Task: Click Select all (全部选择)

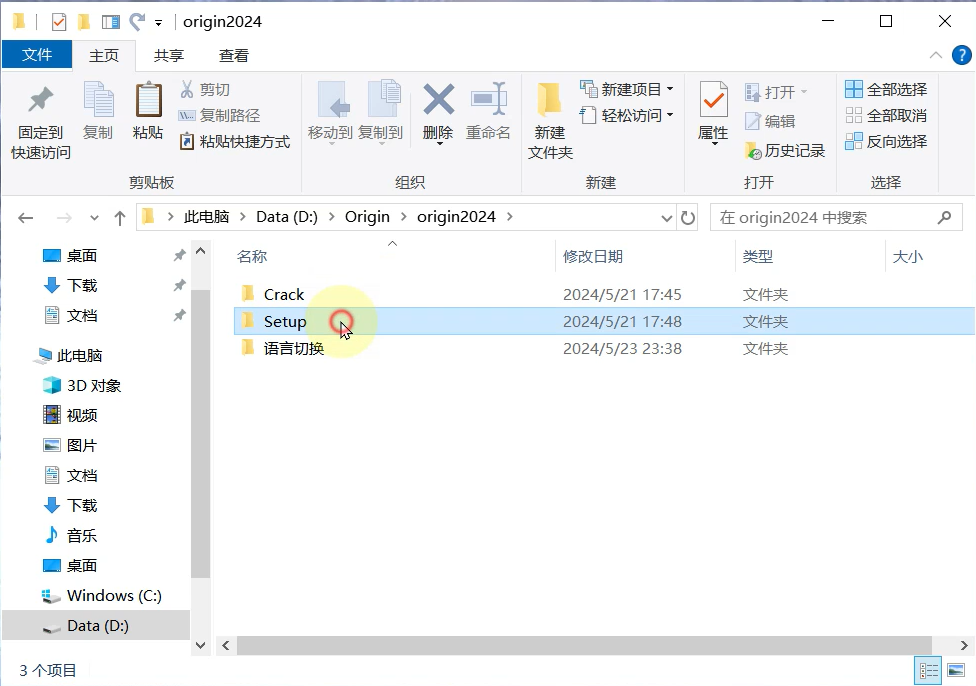Action: tap(886, 90)
